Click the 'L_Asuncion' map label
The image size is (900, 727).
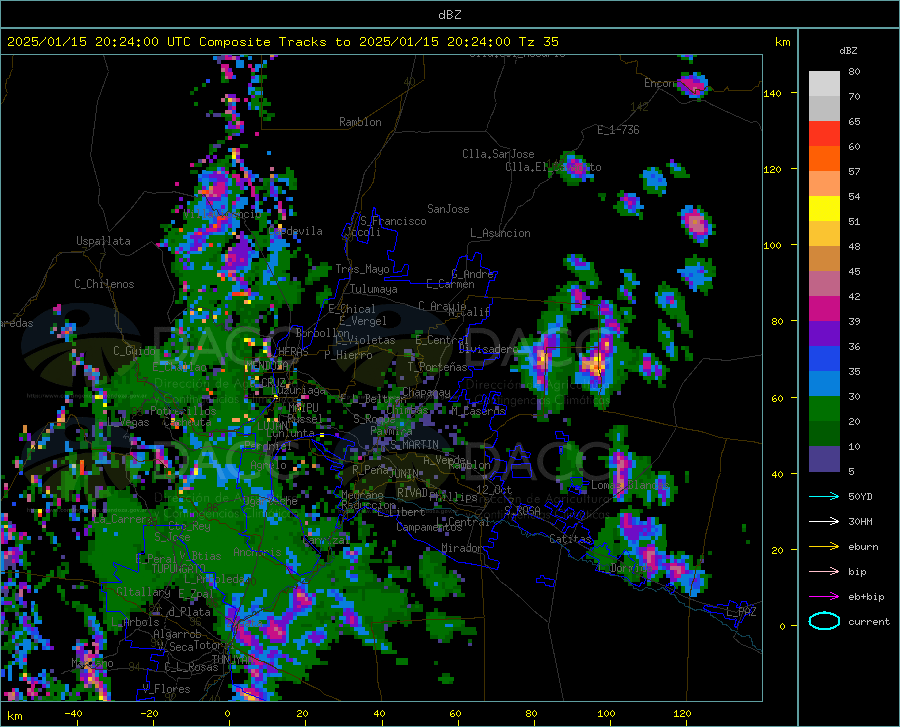500,233
